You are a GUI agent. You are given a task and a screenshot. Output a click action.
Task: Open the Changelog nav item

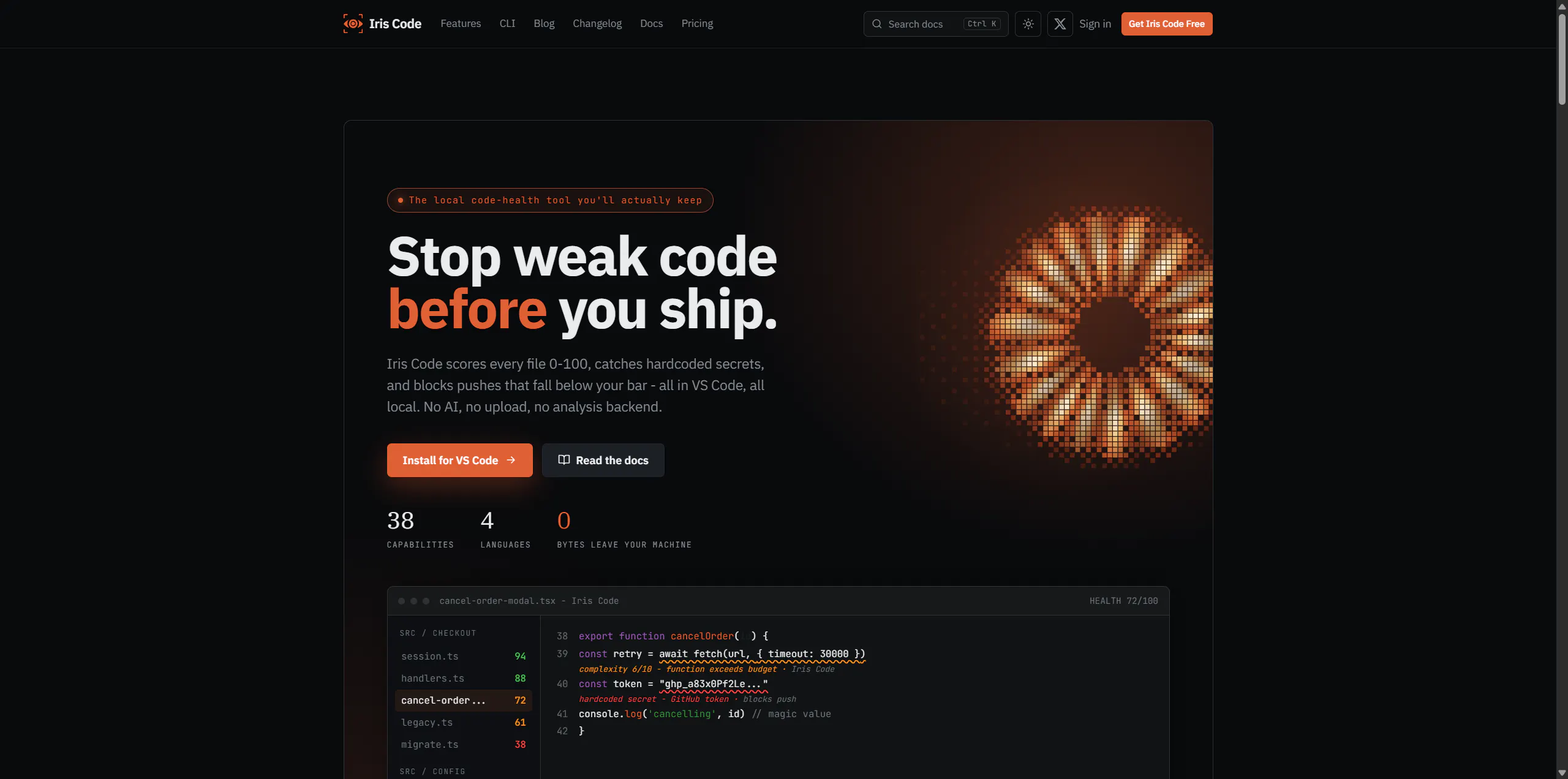pos(597,24)
